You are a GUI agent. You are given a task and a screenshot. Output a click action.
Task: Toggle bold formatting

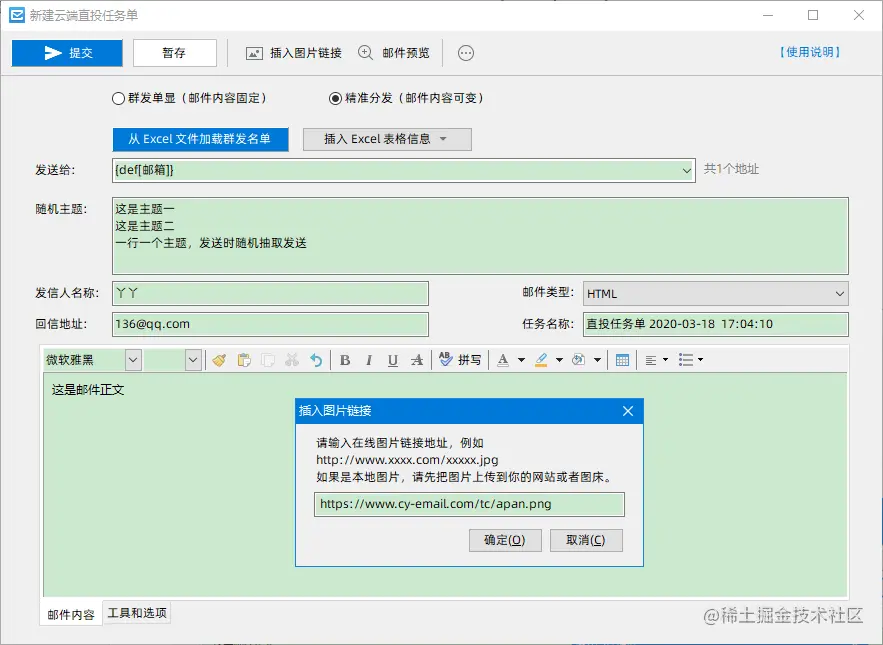coord(345,360)
